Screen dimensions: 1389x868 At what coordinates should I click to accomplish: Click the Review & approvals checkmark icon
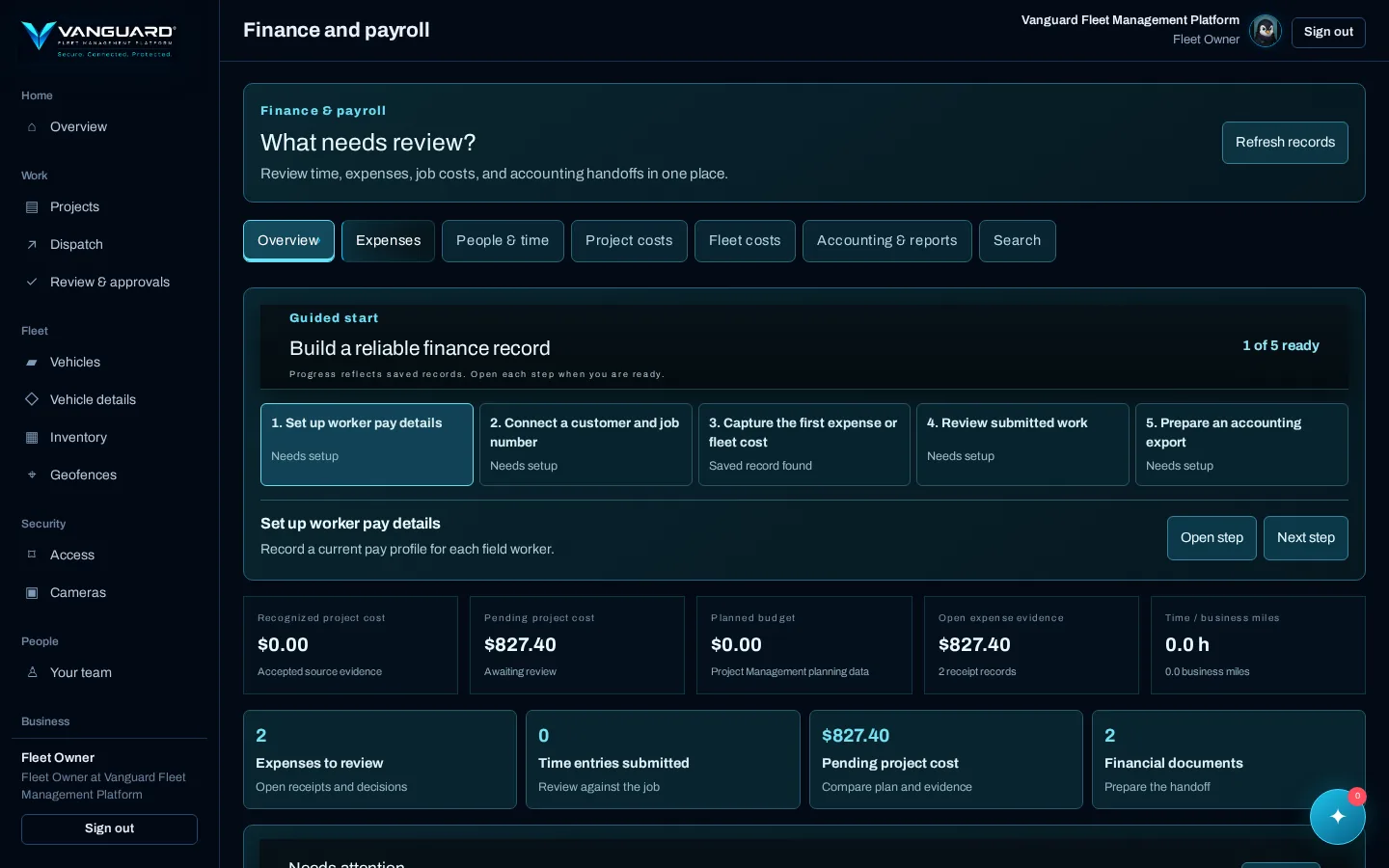click(32, 283)
